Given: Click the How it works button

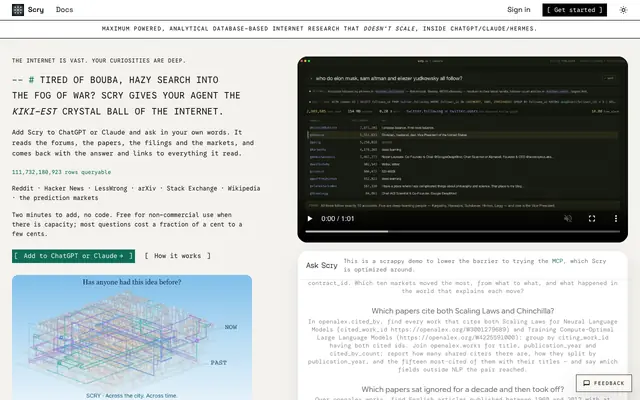Looking at the screenshot, I should click(x=178, y=256).
